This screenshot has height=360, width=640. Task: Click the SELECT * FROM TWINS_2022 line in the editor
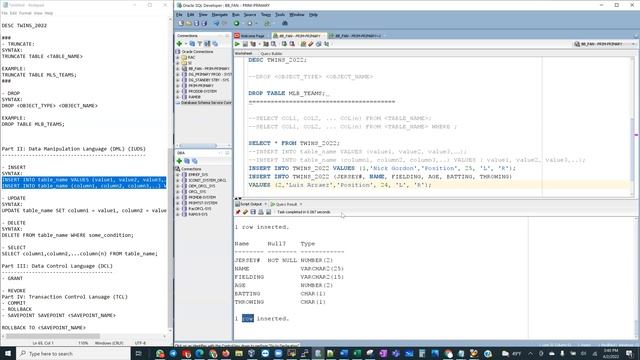point(294,143)
